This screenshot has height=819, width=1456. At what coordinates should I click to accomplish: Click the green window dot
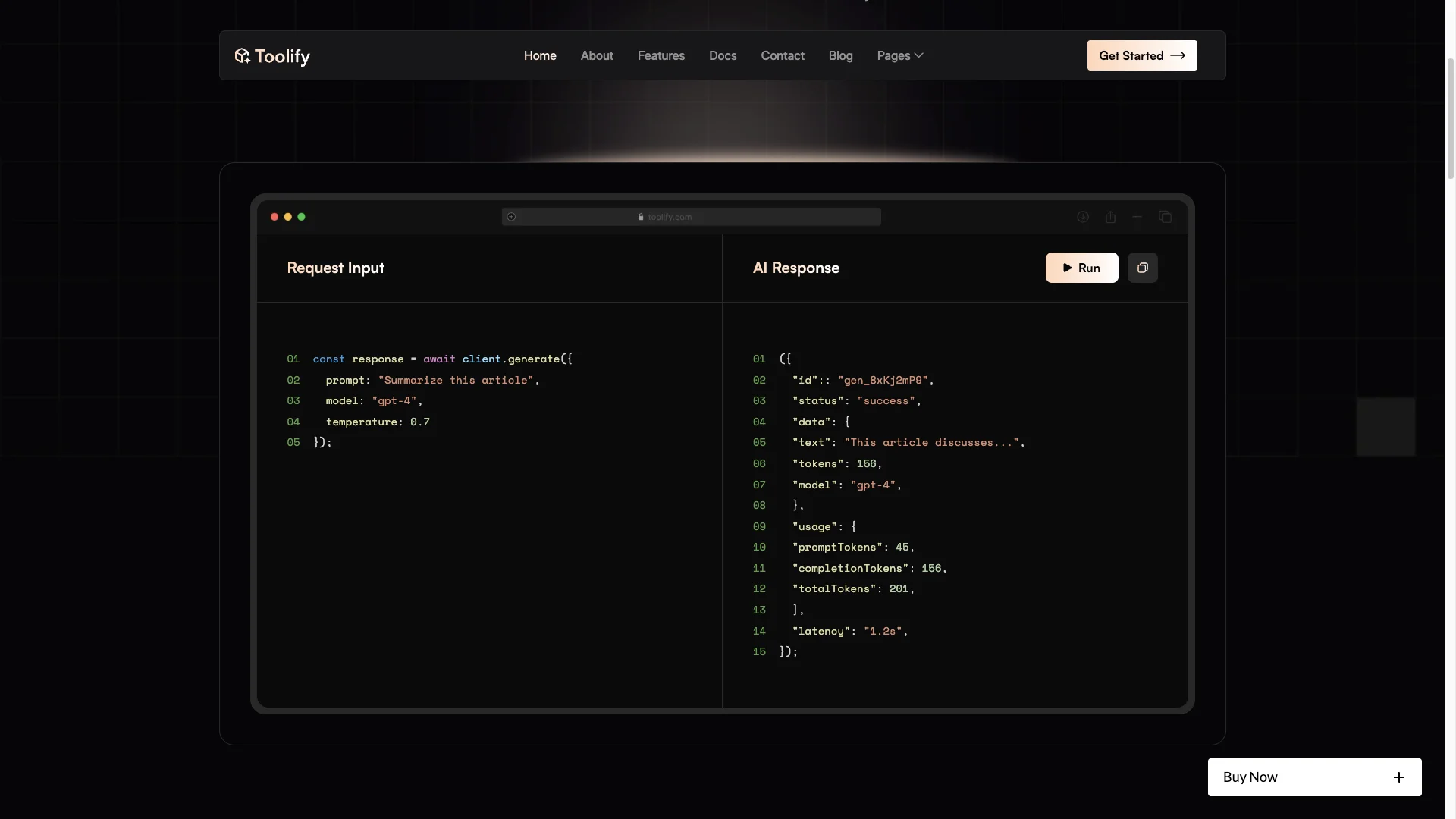pos(301,217)
